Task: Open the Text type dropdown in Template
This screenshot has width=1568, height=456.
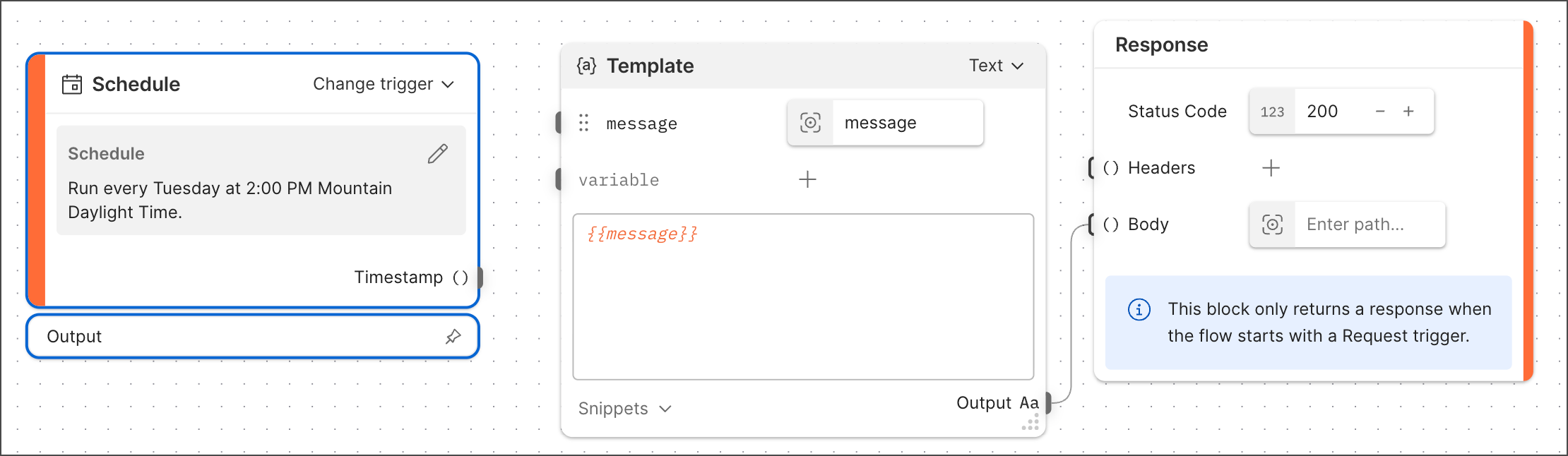Action: point(996,66)
